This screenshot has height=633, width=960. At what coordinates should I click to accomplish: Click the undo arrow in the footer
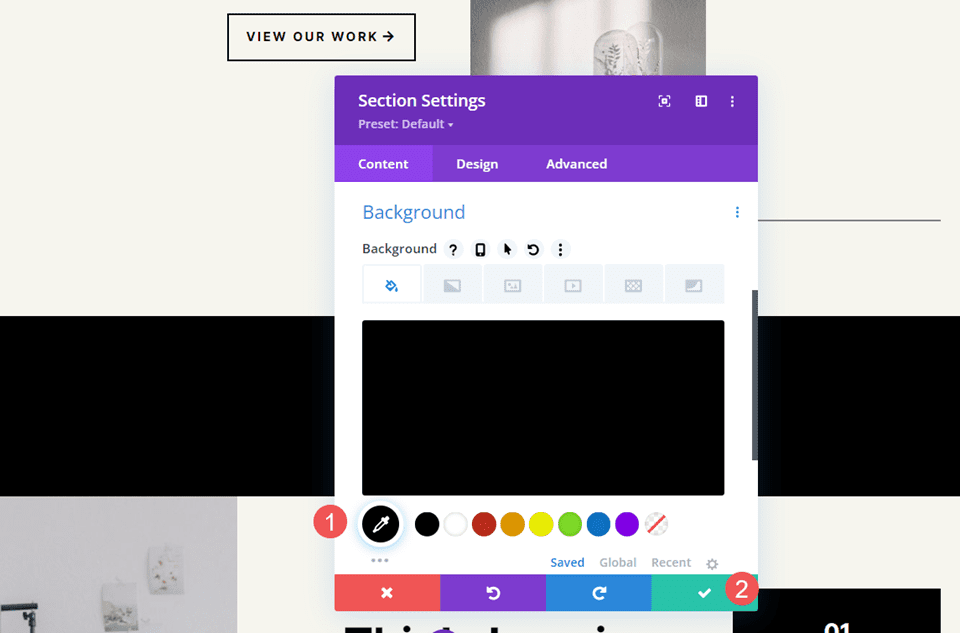[493, 591]
